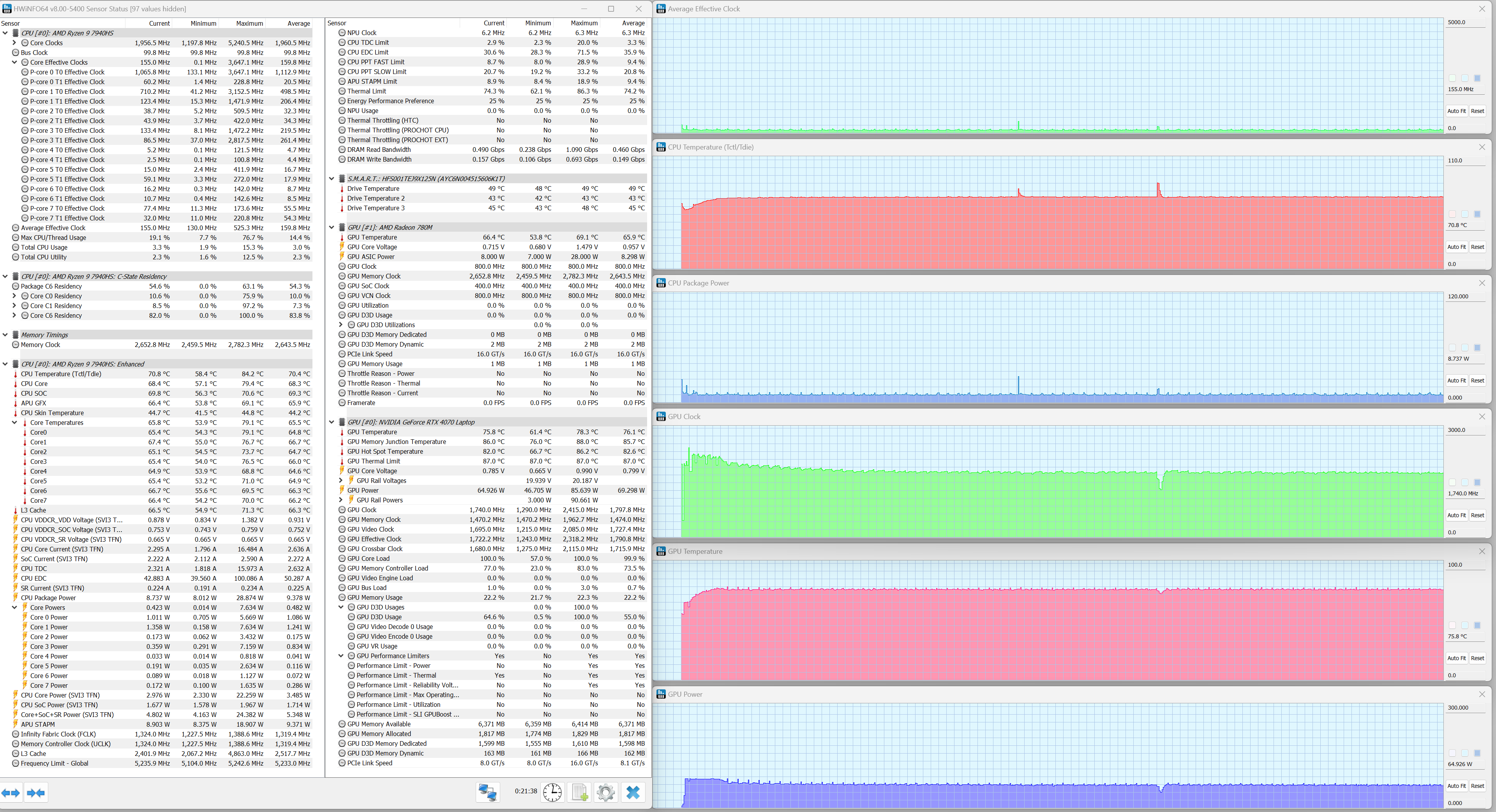Screen dimensions: 1496x812
Task: Click the Average column header on right pane
Action: 633,23
